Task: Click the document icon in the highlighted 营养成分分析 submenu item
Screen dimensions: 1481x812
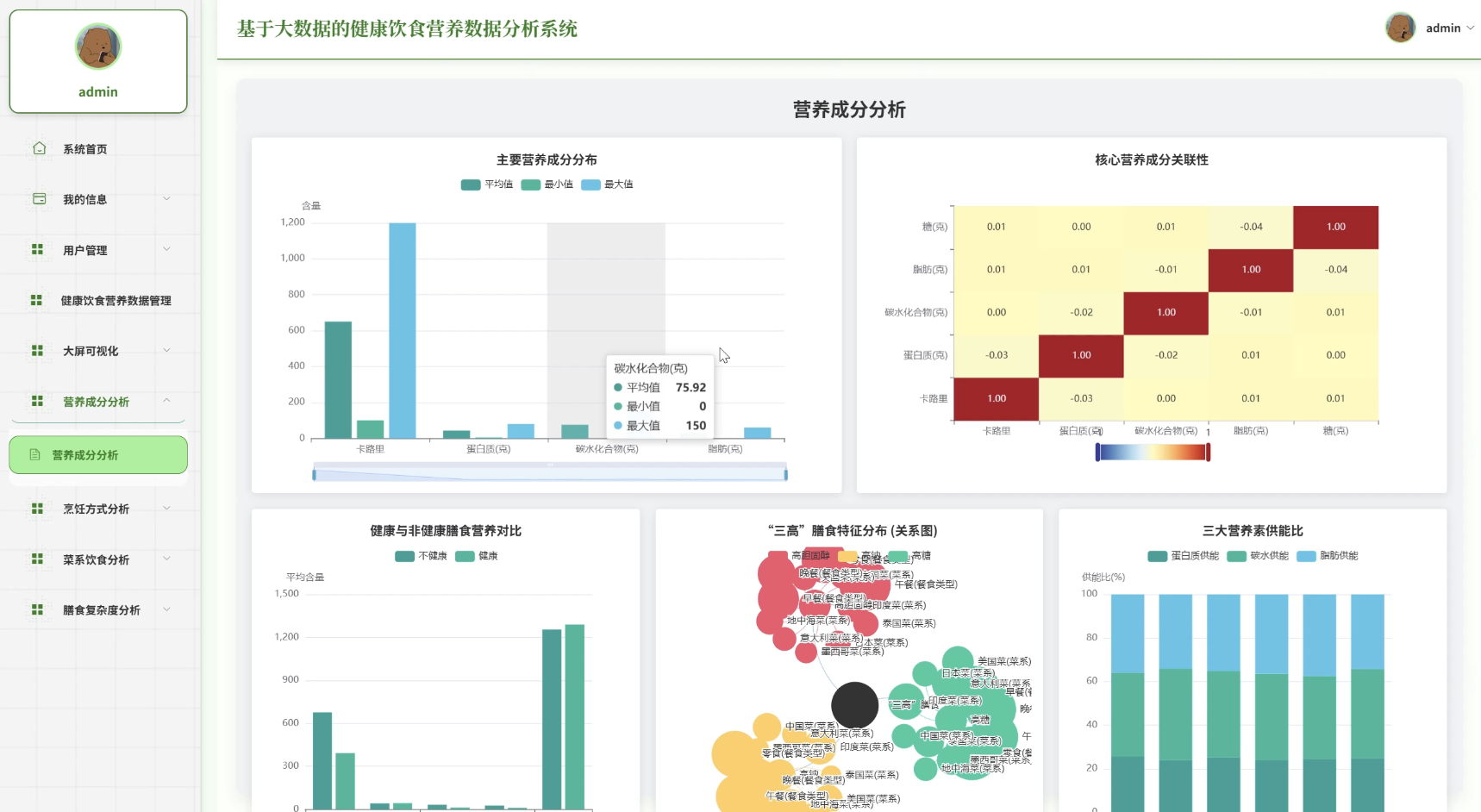Action: (x=35, y=454)
